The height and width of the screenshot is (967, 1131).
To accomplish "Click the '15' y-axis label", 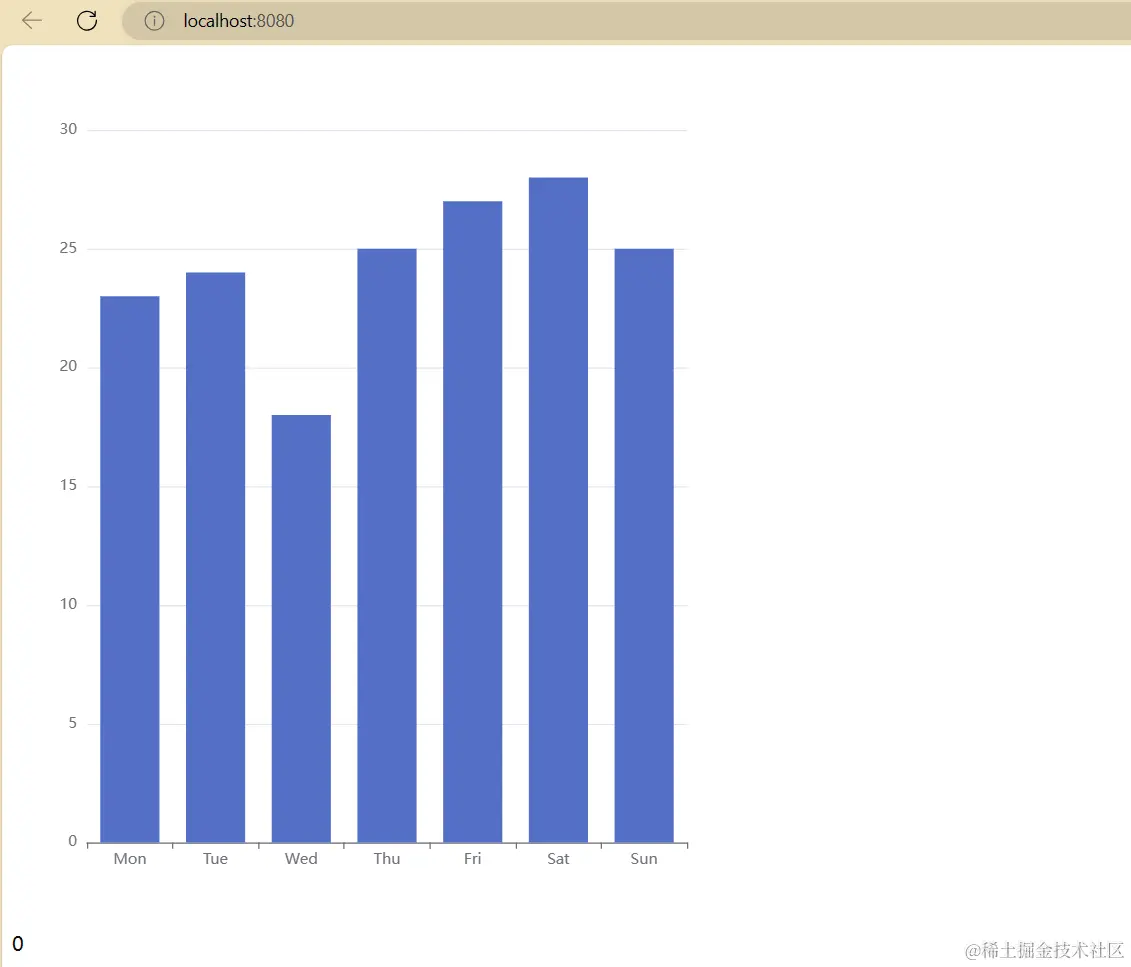I will (x=68, y=485).
